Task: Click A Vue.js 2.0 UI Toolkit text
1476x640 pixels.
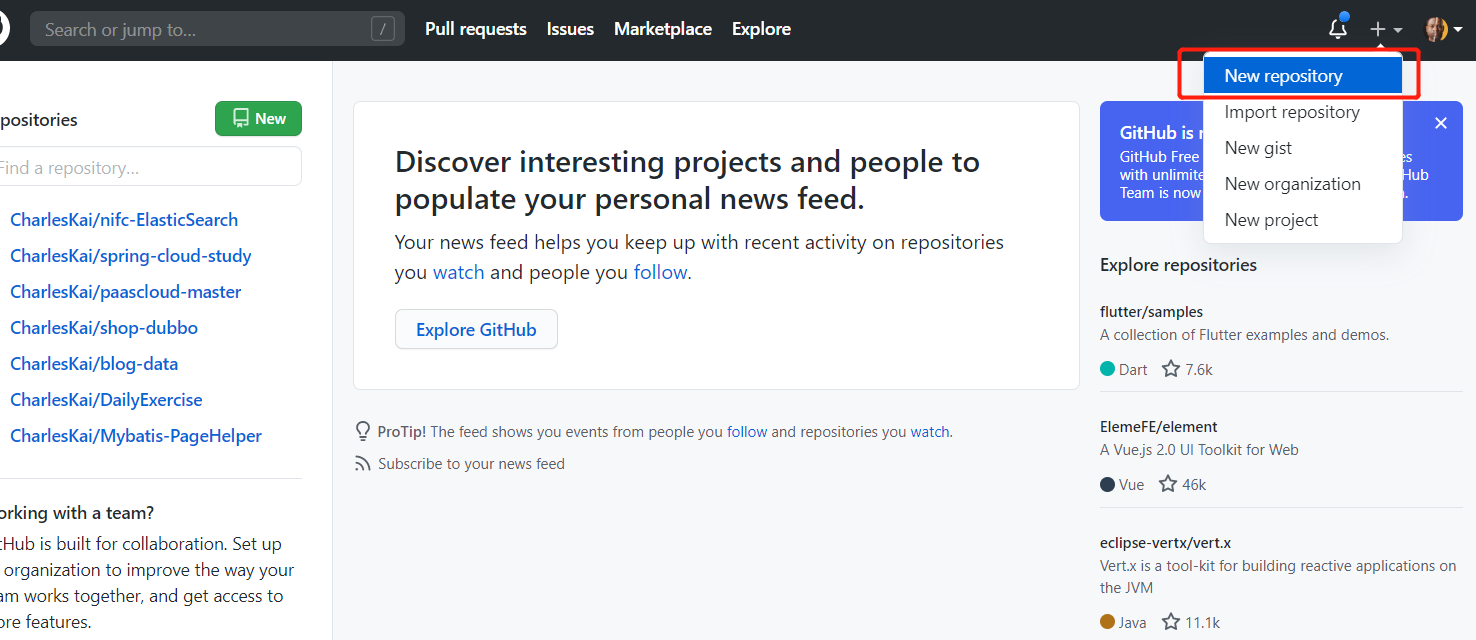Action: coord(1199,450)
